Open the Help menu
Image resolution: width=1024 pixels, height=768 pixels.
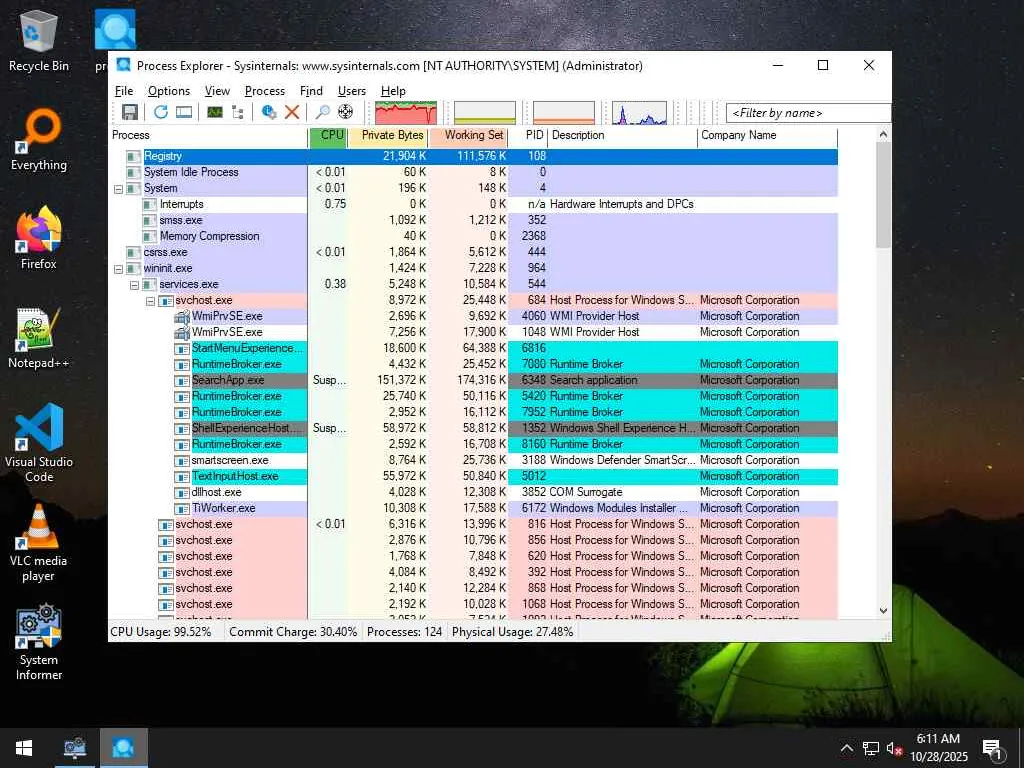coord(393,91)
